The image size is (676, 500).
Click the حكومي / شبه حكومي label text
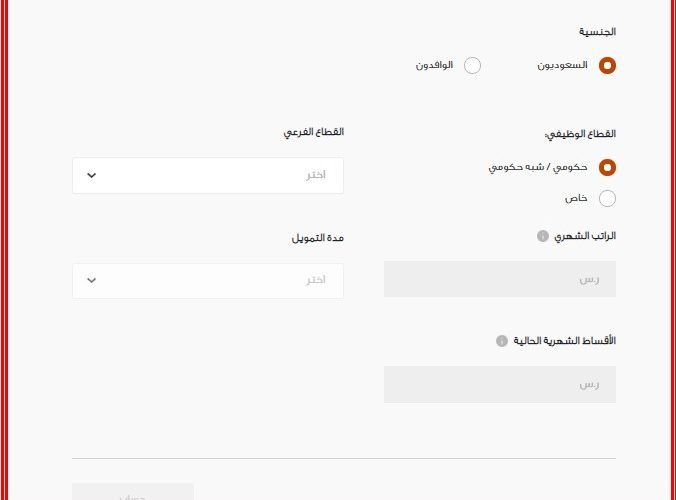[x=538, y=167]
